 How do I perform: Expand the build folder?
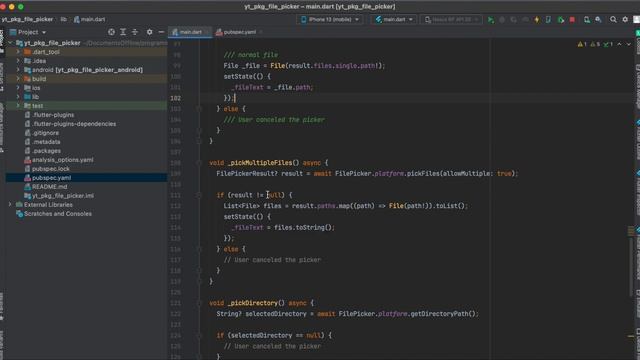(18, 79)
